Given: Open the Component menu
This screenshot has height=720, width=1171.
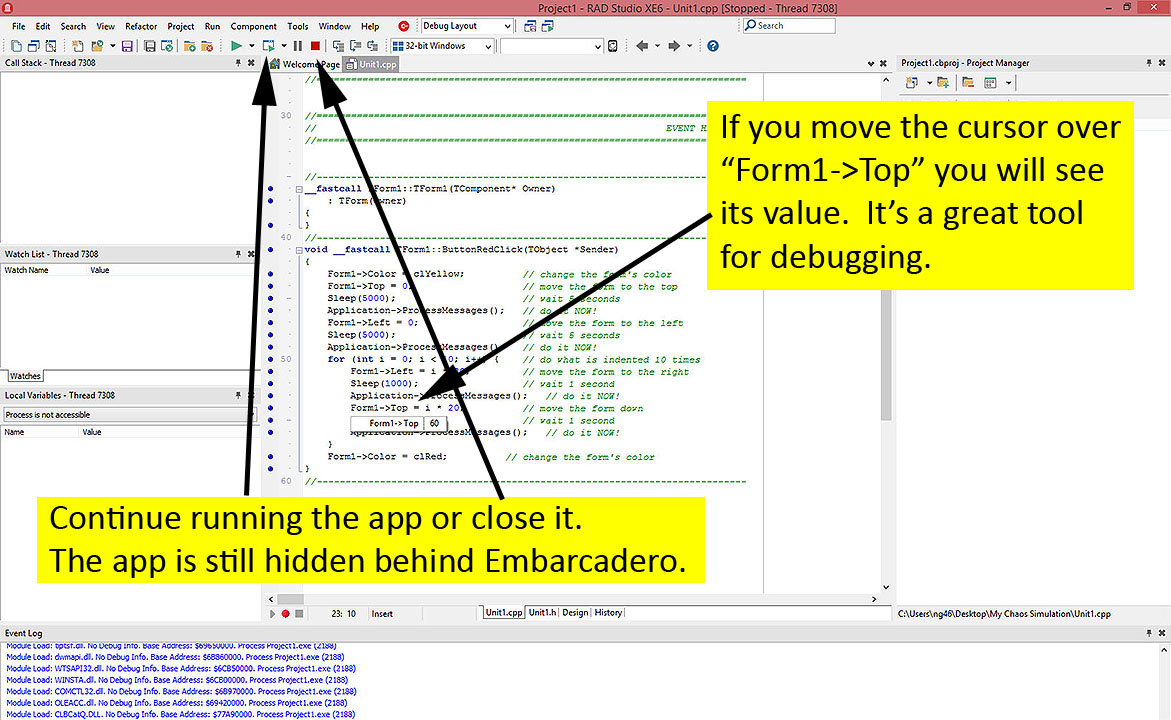Looking at the screenshot, I should 253,26.
